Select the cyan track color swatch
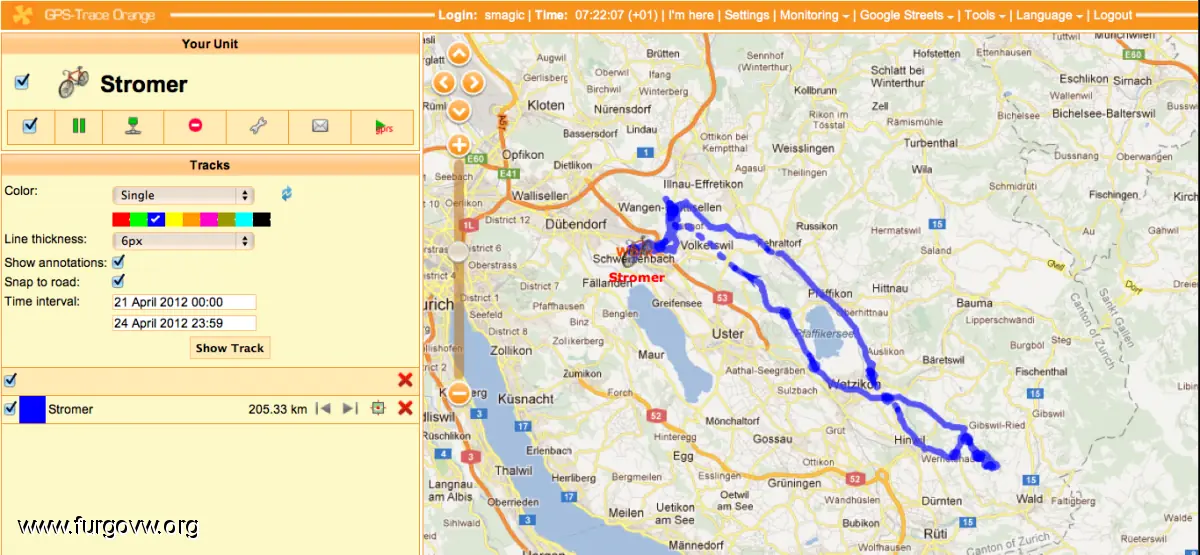Viewport: 1200px width, 555px height. (x=244, y=218)
